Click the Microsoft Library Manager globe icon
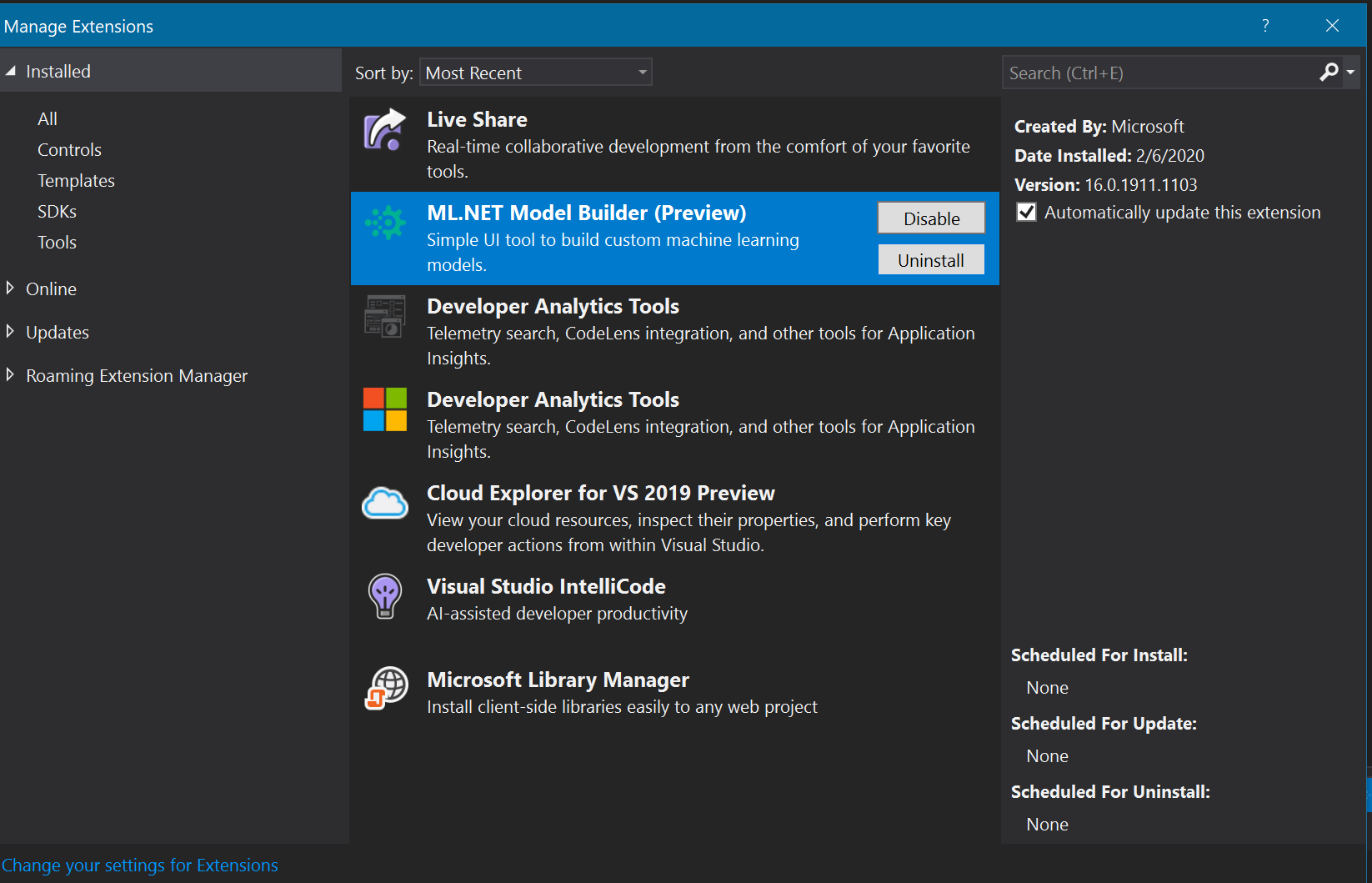The image size is (1372, 883). click(384, 690)
